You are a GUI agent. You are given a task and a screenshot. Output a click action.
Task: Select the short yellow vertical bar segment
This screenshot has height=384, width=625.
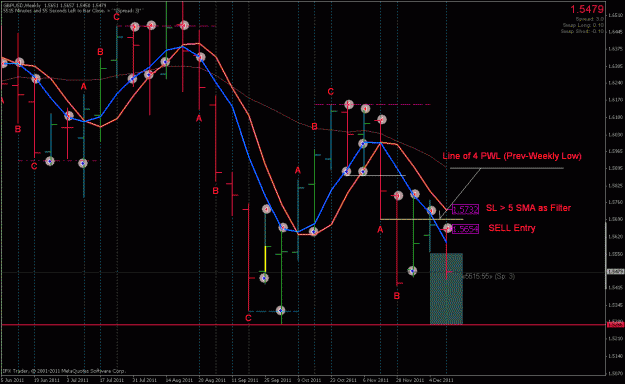[x=265, y=260]
